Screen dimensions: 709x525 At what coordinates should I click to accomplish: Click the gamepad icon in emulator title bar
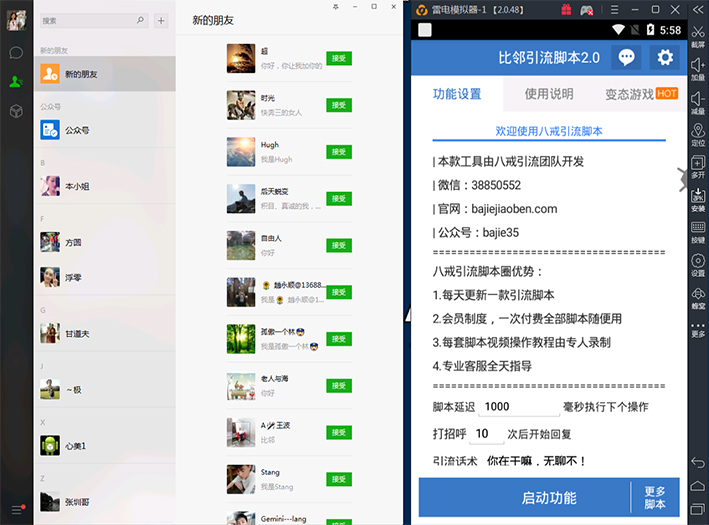click(x=587, y=9)
